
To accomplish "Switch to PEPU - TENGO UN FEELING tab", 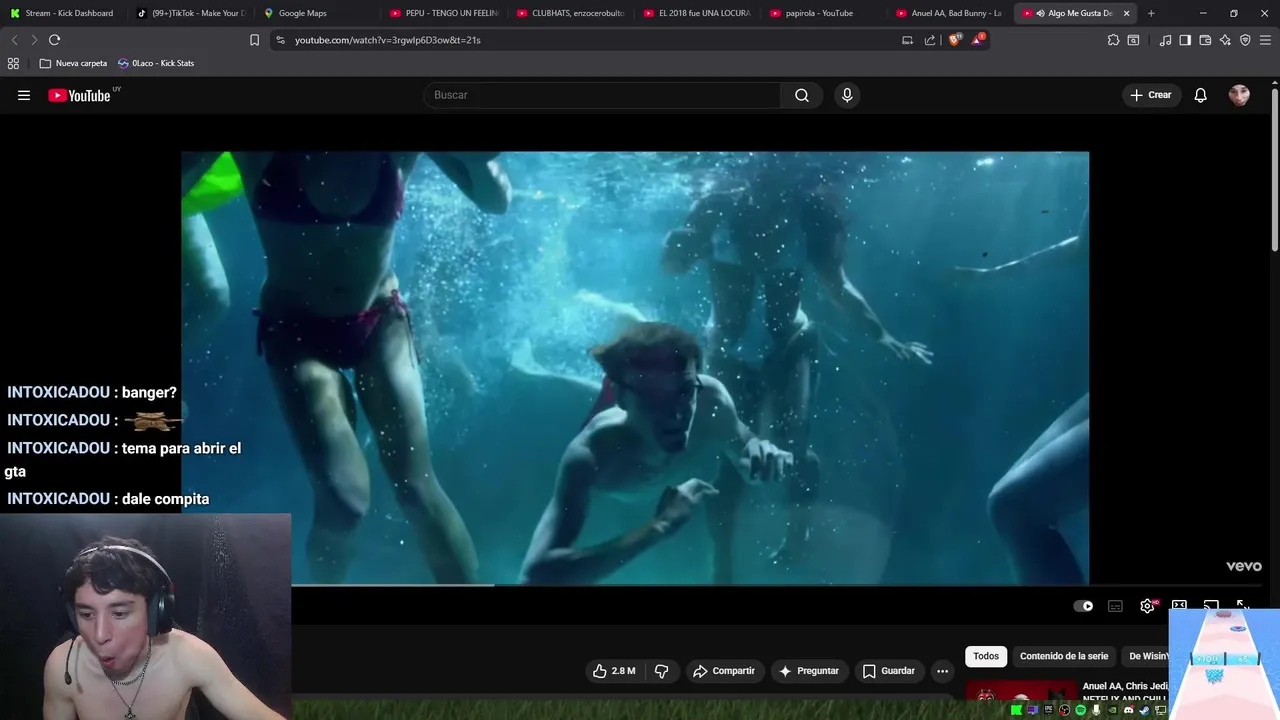I will click(443, 13).
